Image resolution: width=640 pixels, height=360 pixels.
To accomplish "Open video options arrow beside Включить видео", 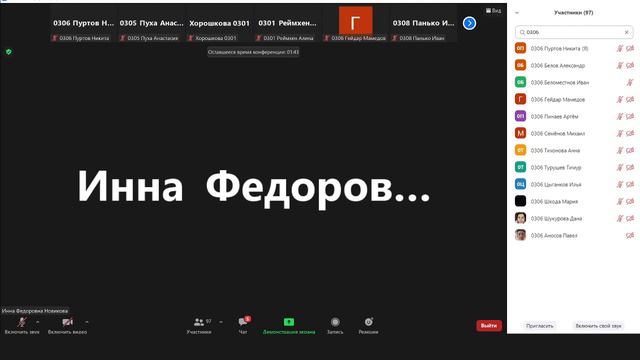I will [x=87, y=322].
